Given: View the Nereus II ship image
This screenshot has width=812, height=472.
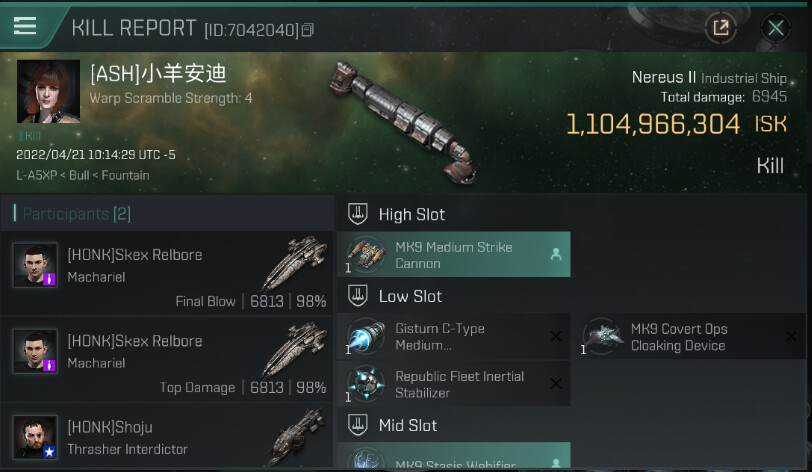Looking at the screenshot, I should (404, 122).
